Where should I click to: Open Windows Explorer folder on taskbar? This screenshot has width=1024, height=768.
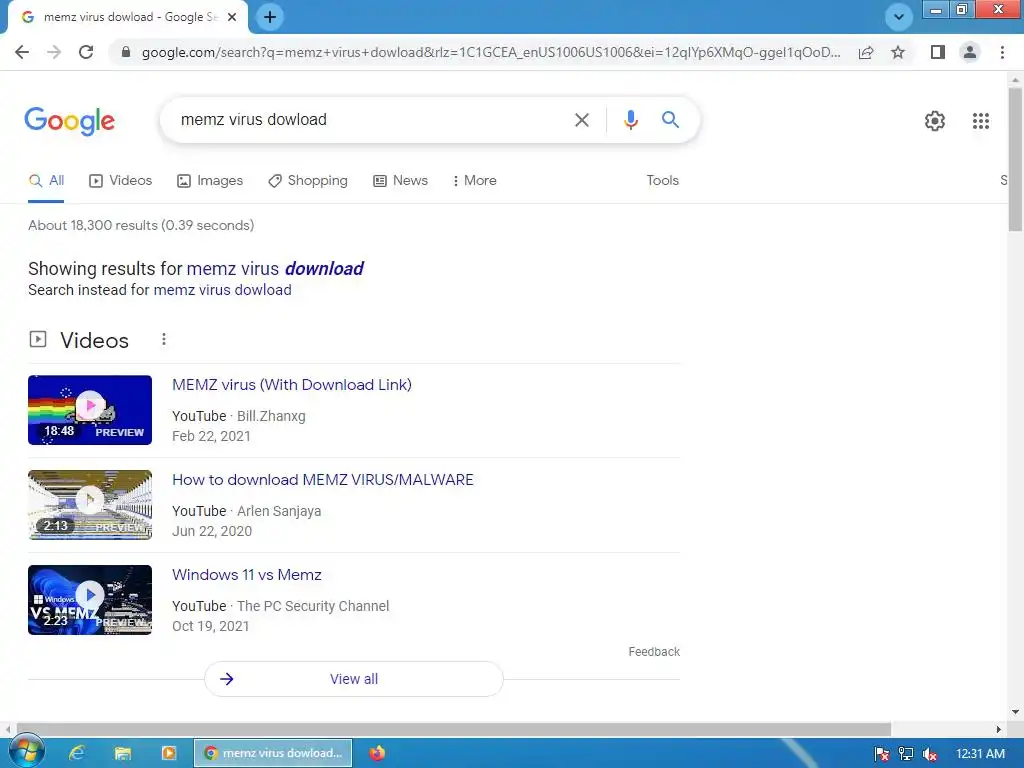point(123,753)
